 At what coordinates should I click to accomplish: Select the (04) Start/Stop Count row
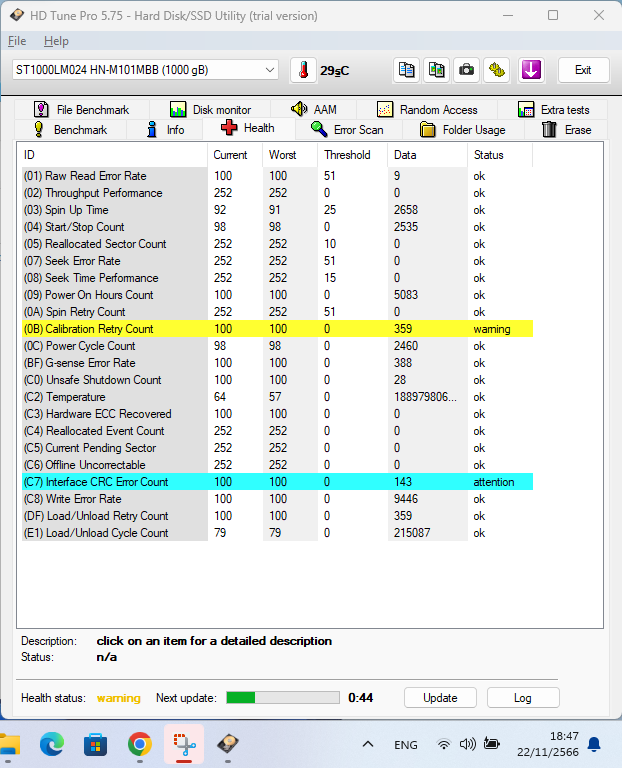(277, 227)
